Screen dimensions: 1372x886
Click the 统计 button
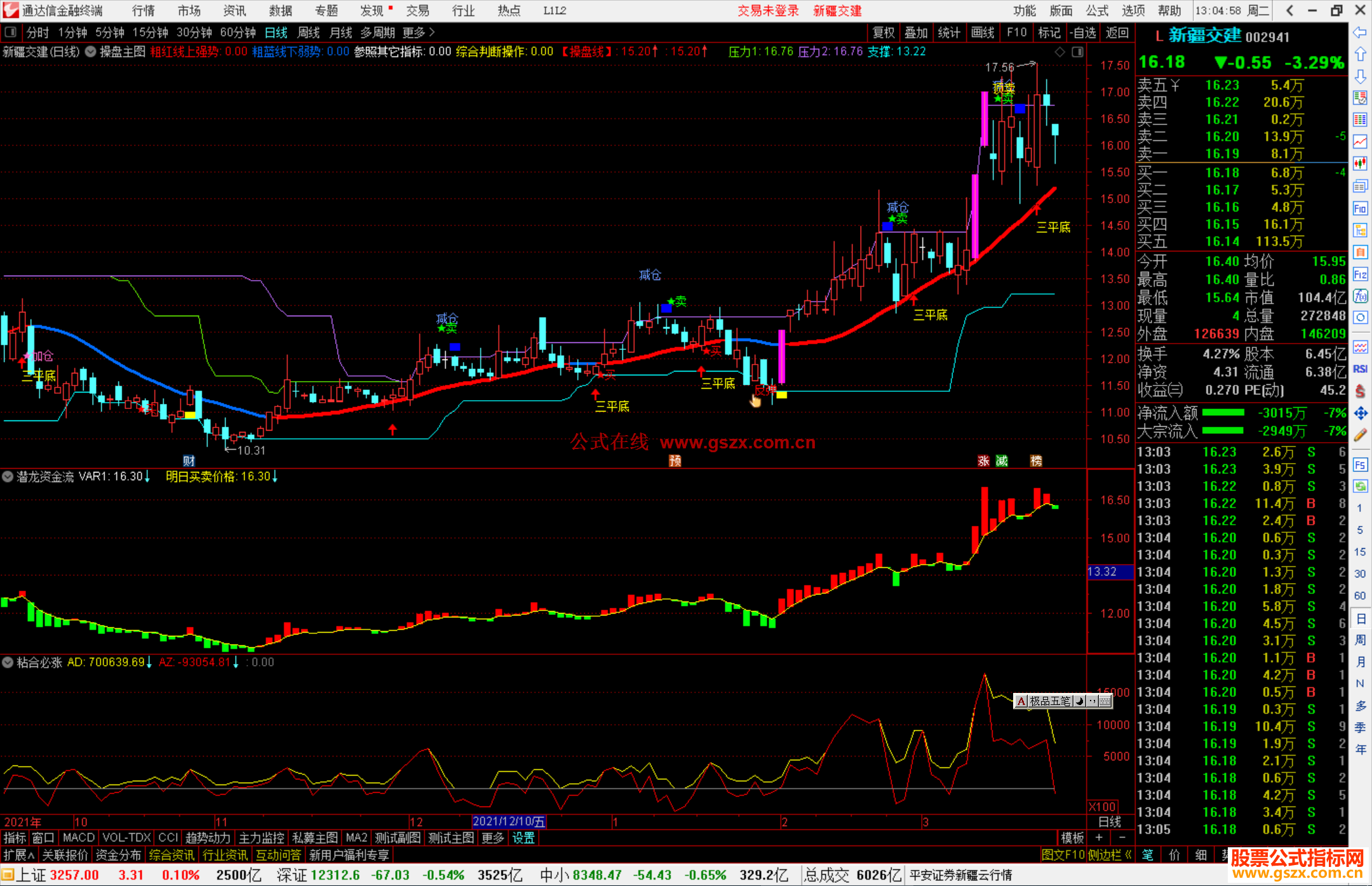(949, 32)
